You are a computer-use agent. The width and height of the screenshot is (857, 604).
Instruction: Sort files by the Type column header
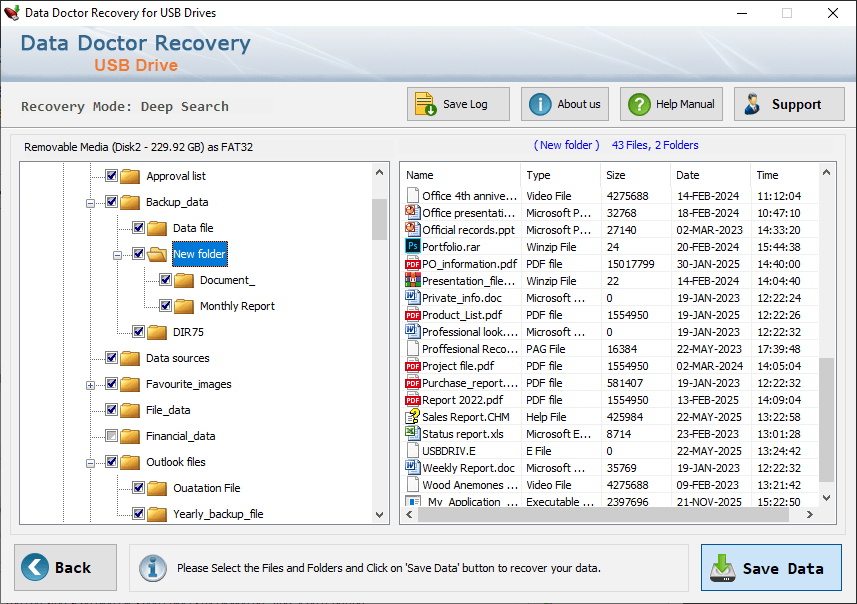click(x=561, y=175)
